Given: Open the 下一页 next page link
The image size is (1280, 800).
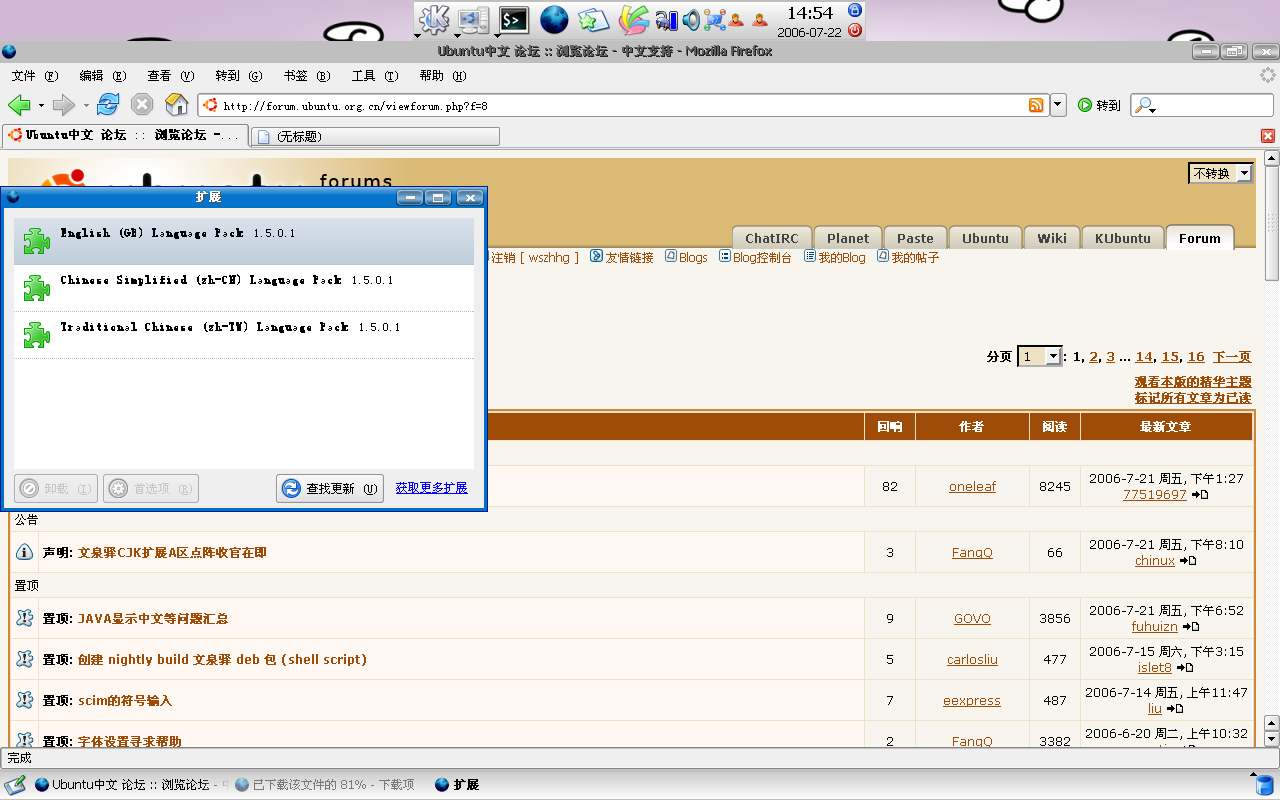Looking at the screenshot, I should (x=1232, y=356).
